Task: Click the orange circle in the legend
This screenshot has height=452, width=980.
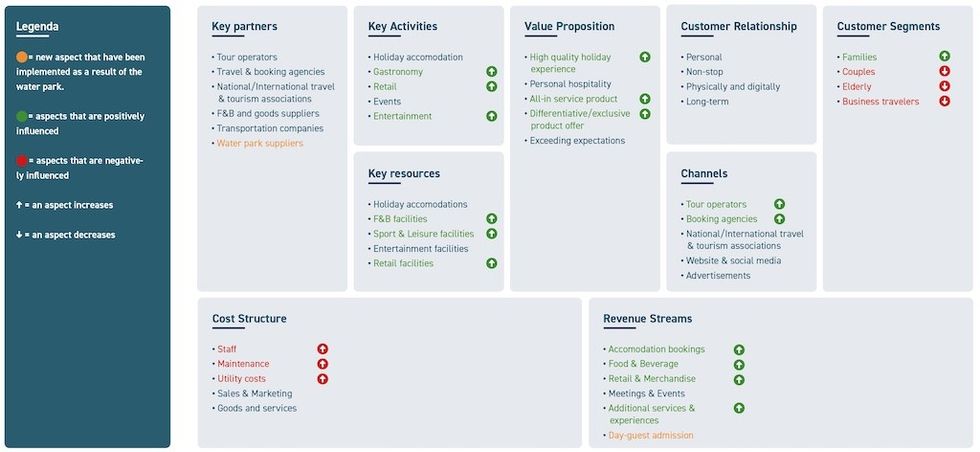Action: pos(22,57)
